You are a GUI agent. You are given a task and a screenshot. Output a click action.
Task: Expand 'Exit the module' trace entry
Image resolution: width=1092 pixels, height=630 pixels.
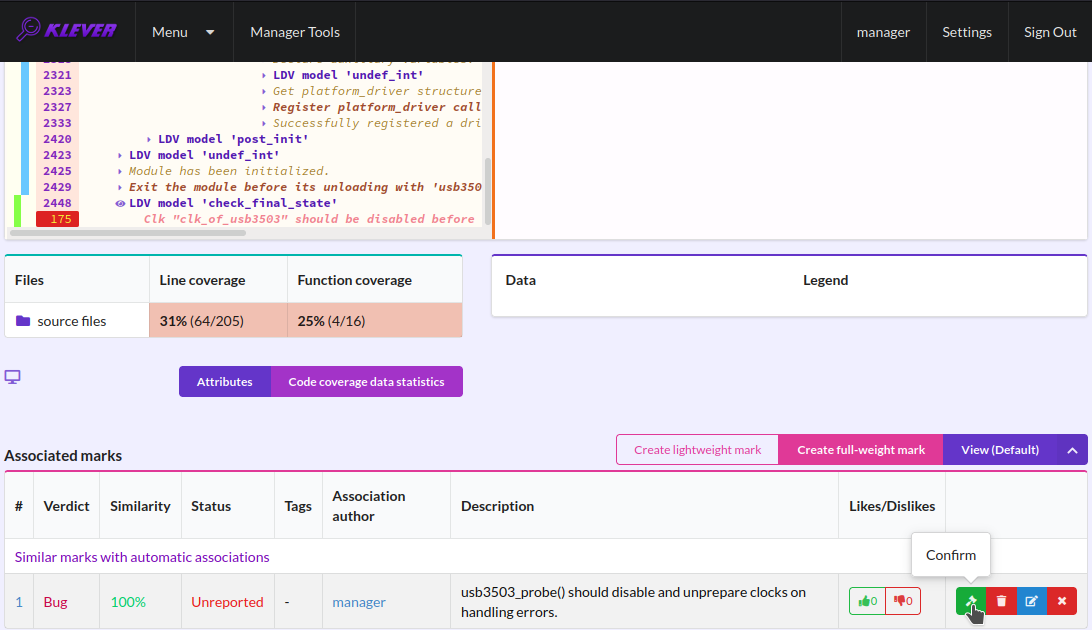(x=120, y=187)
